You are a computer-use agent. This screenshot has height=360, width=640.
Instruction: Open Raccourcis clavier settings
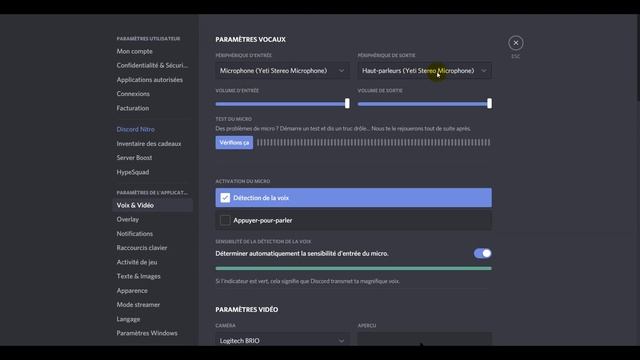[142, 248]
